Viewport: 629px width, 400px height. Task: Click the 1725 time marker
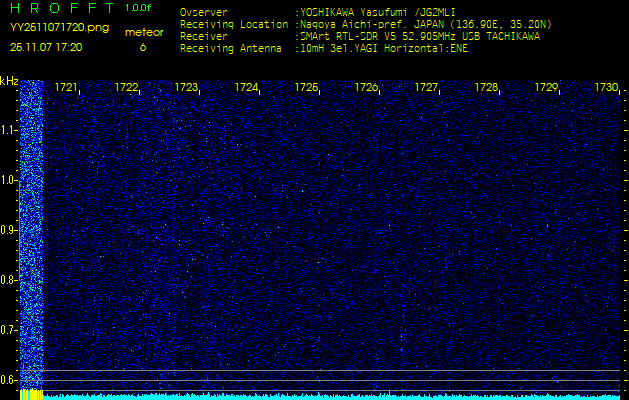(306, 87)
